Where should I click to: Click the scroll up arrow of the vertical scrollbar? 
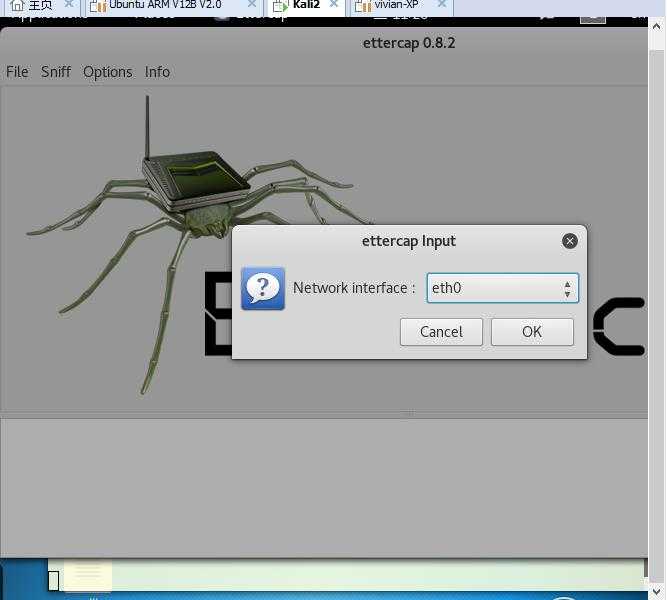coord(657,27)
